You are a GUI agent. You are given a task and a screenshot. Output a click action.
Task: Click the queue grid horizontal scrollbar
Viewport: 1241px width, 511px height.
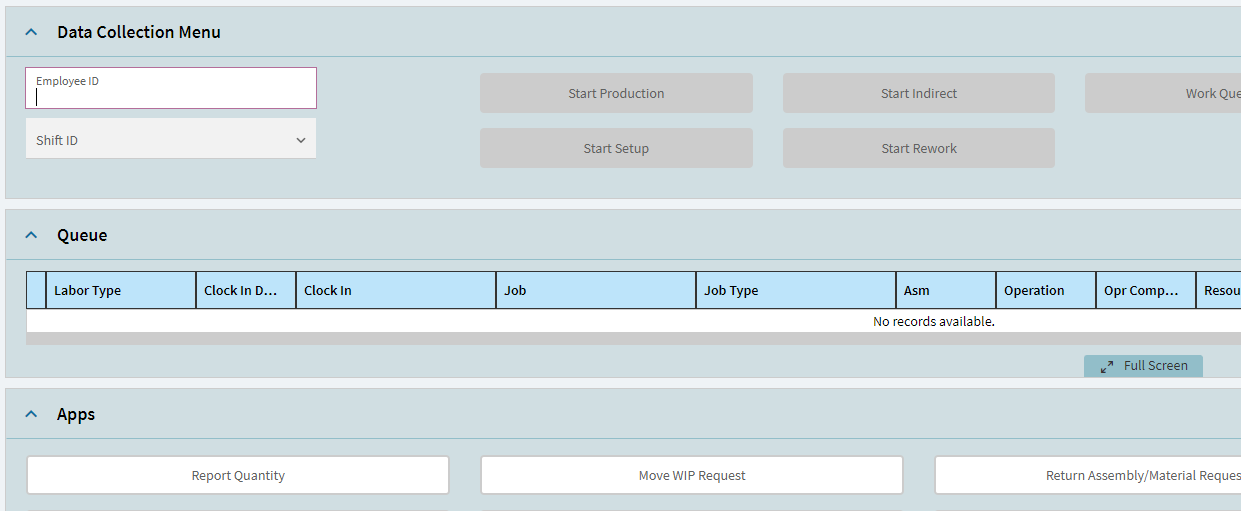click(x=633, y=339)
